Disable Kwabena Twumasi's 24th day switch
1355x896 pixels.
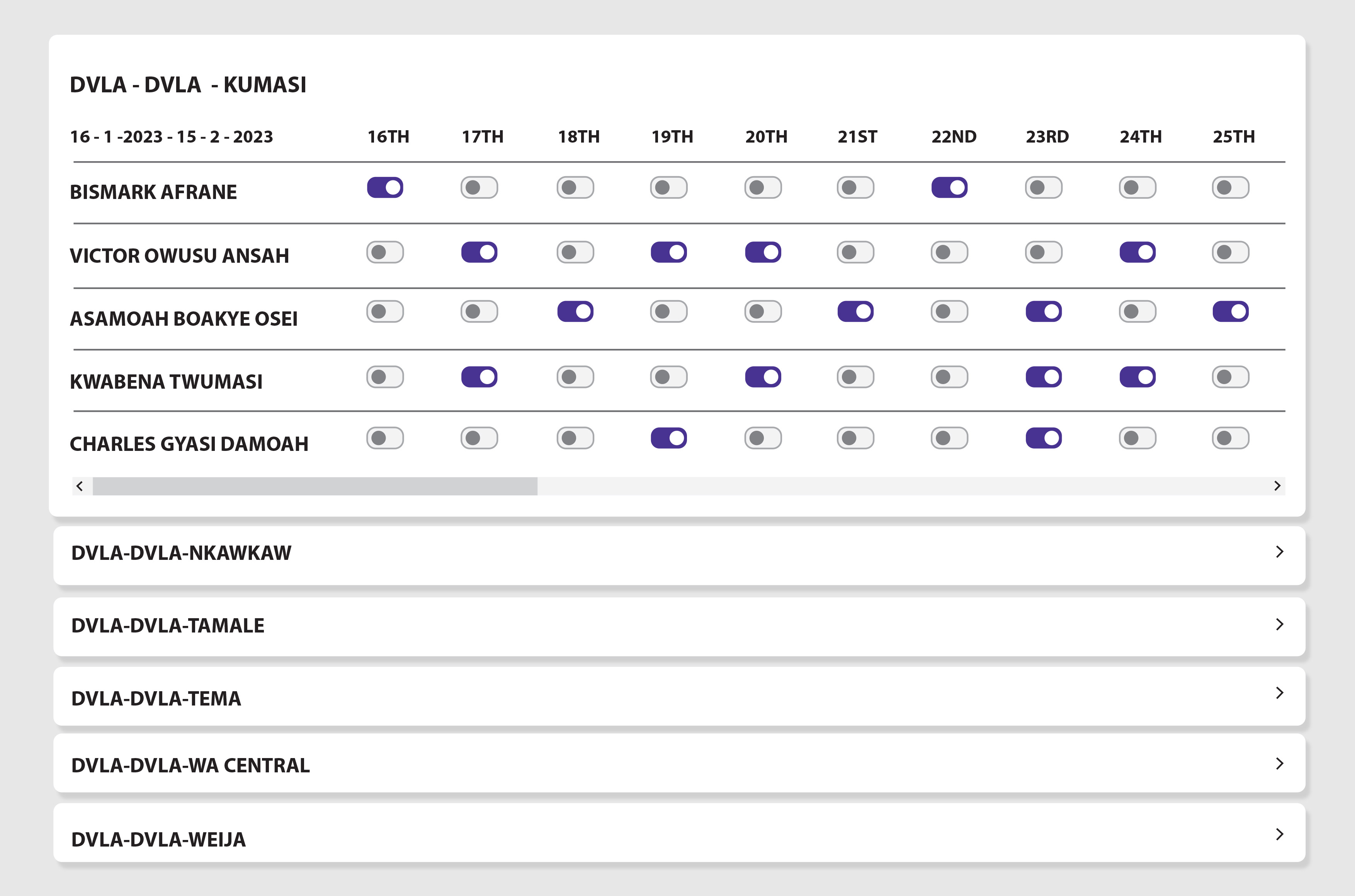pyautogui.click(x=1137, y=377)
